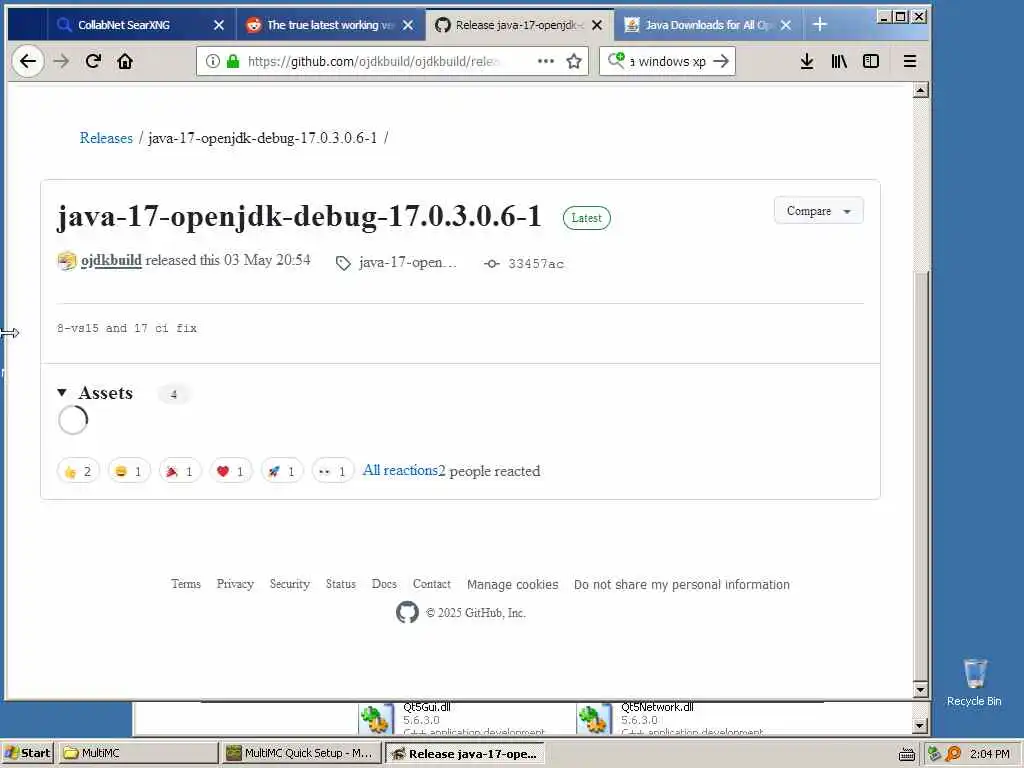Open page actions three-dot menu
1024x768 pixels.
(545, 61)
